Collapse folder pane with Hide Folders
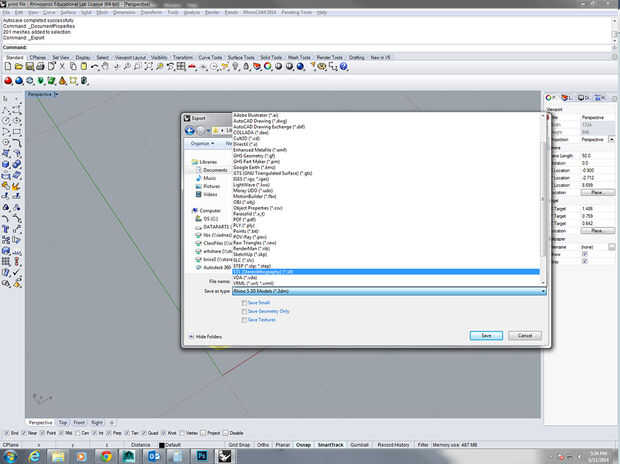Image resolution: width=620 pixels, height=464 pixels. pos(204,337)
